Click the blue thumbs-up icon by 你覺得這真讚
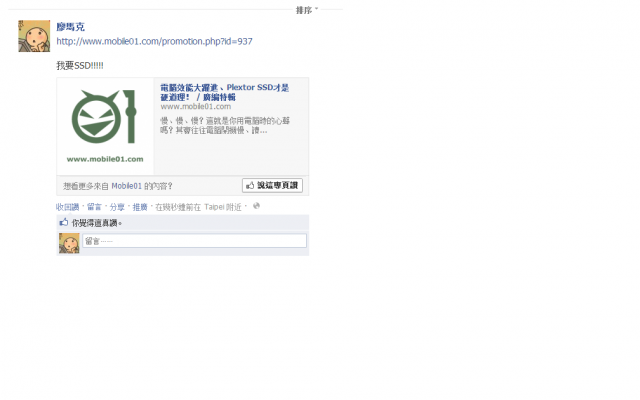 click(64, 222)
